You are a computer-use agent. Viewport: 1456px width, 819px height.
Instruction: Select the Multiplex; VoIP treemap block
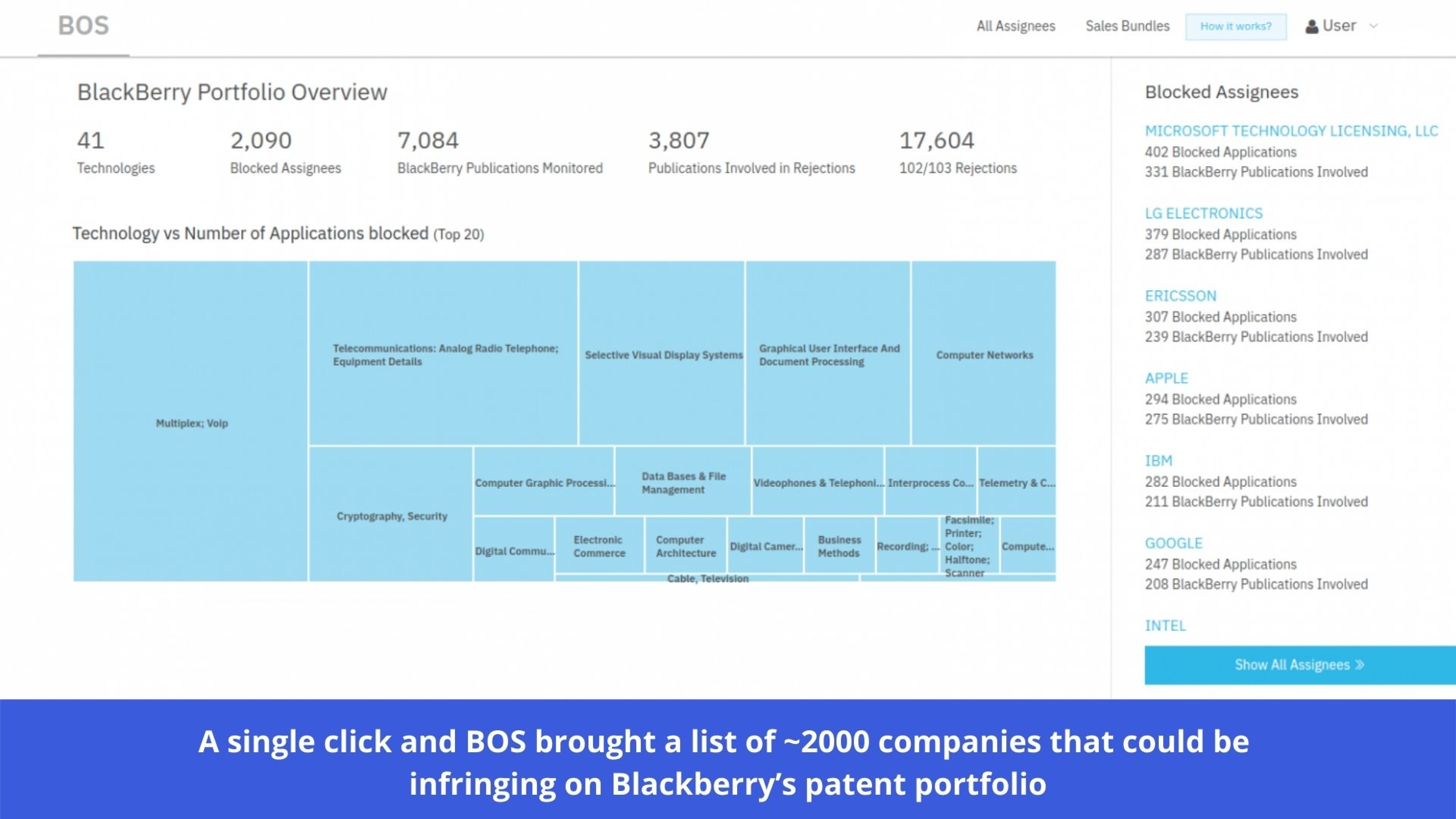point(191,421)
